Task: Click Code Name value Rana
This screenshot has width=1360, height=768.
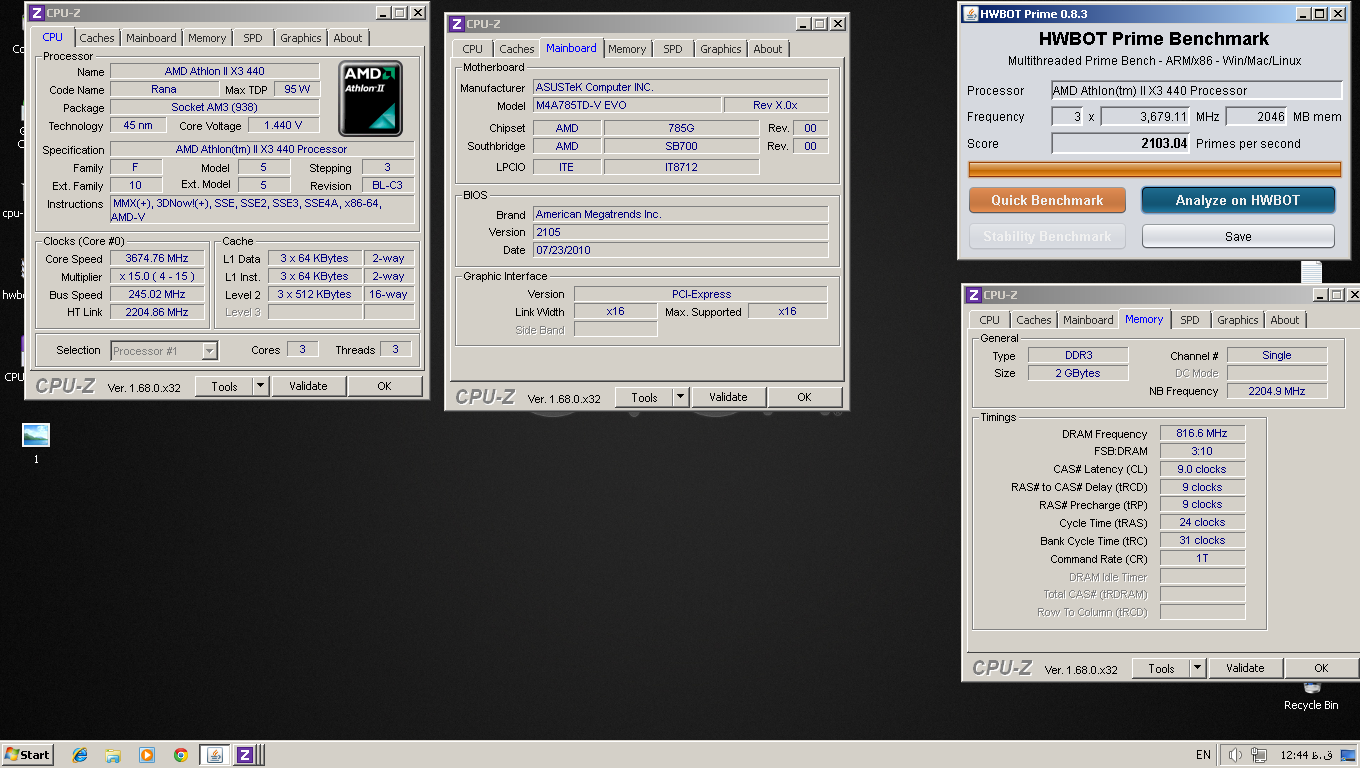Action: tap(164, 89)
